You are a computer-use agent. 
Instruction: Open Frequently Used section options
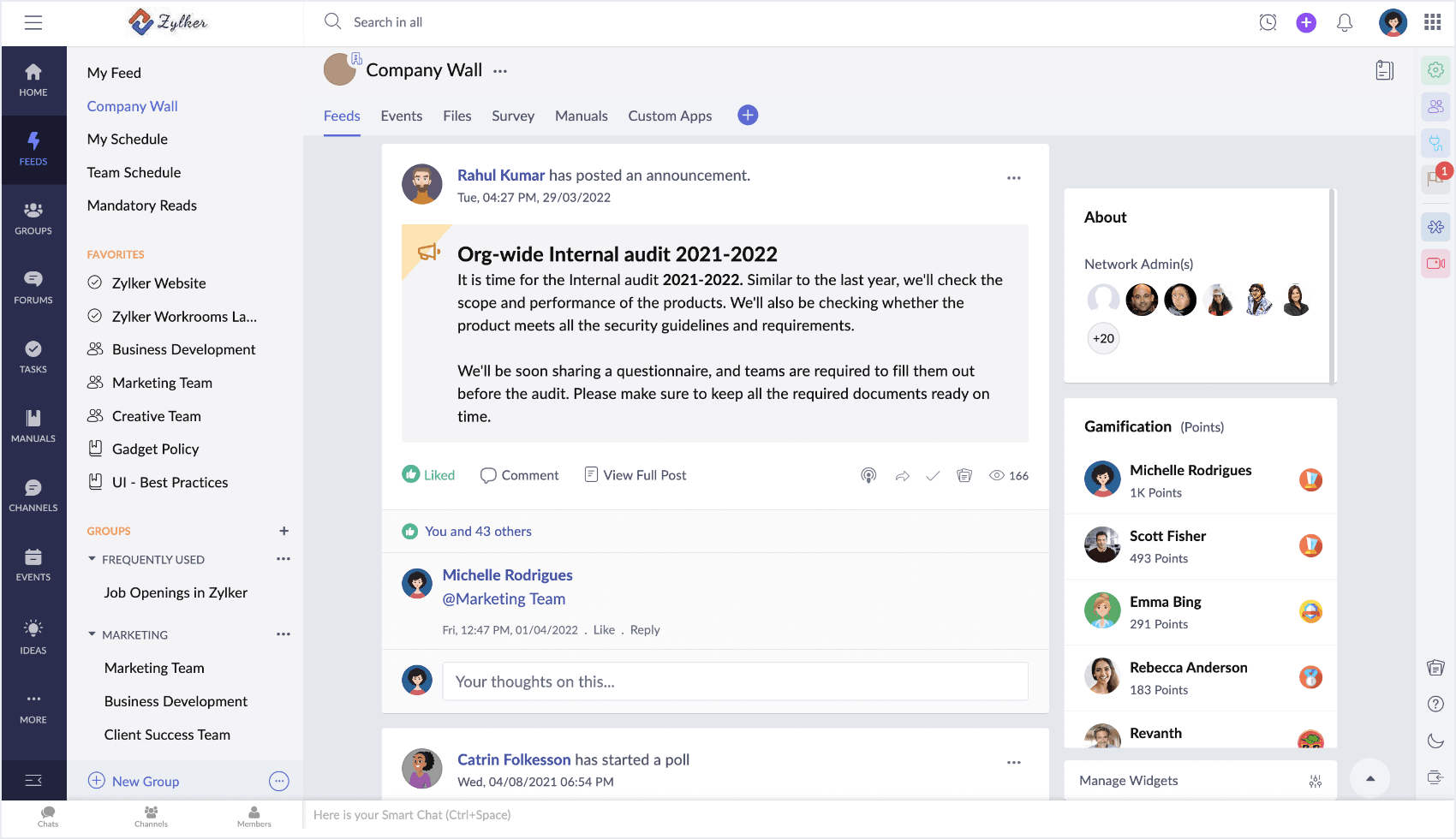(x=283, y=559)
